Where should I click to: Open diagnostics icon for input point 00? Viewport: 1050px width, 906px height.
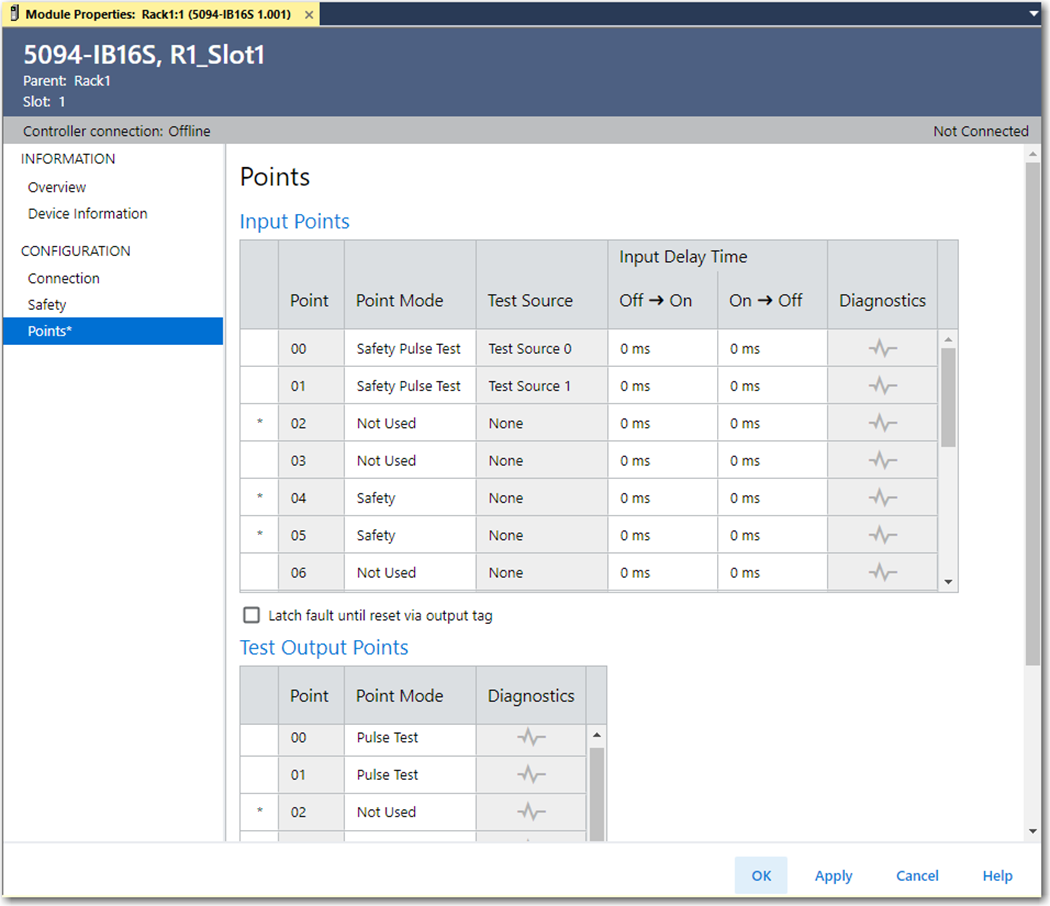coord(882,349)
